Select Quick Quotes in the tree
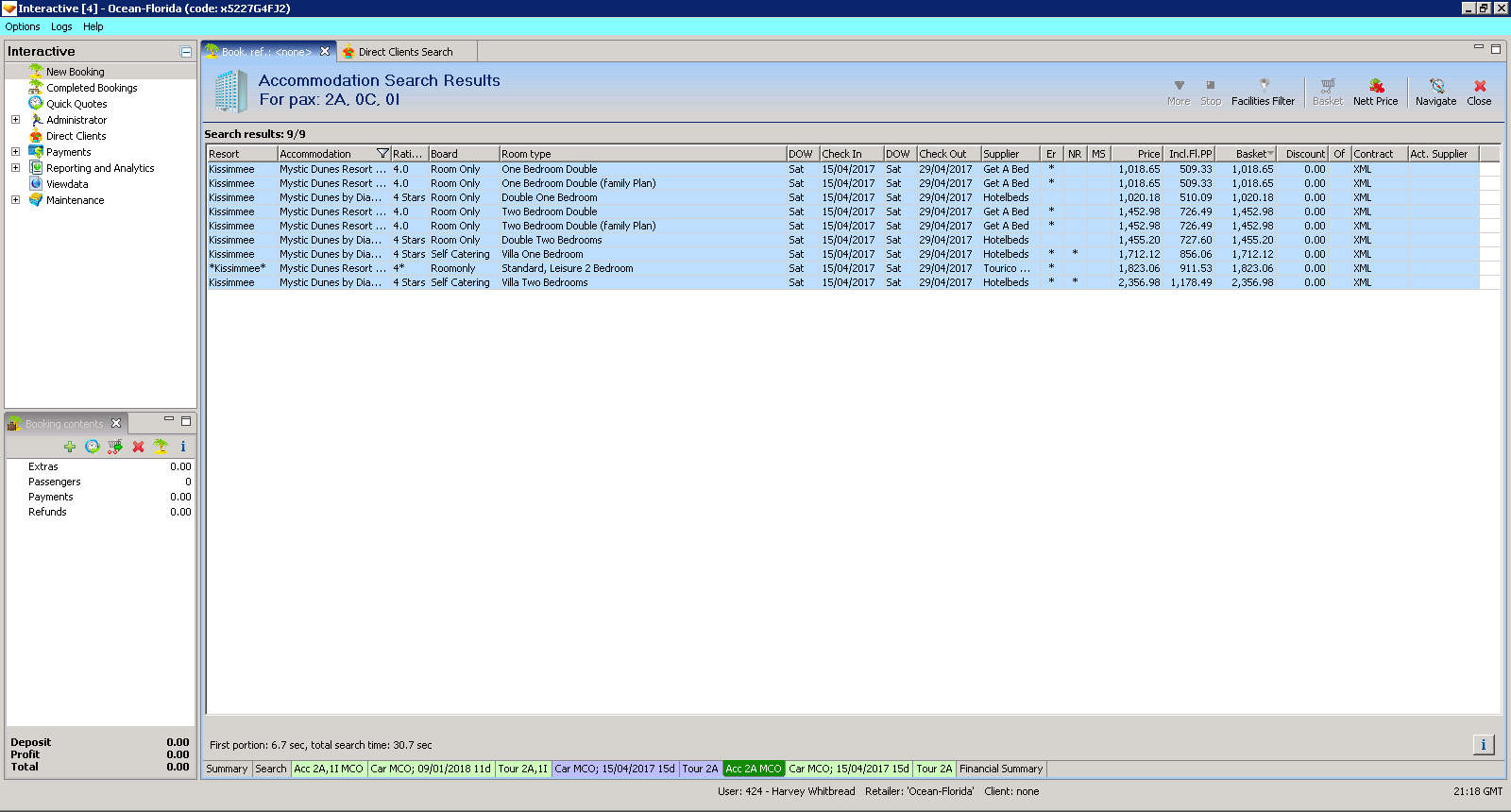This screenshot has height=812, width=1511. 76,104
